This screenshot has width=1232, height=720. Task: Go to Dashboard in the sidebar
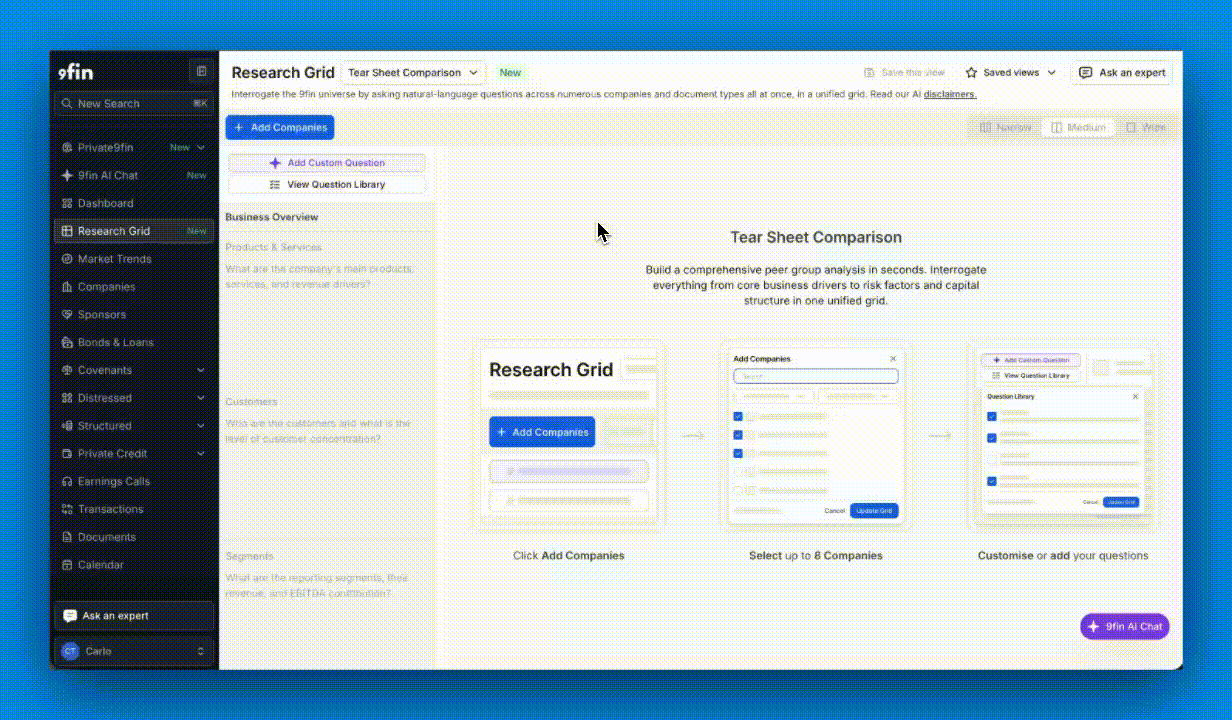click(x=134, y=203)
